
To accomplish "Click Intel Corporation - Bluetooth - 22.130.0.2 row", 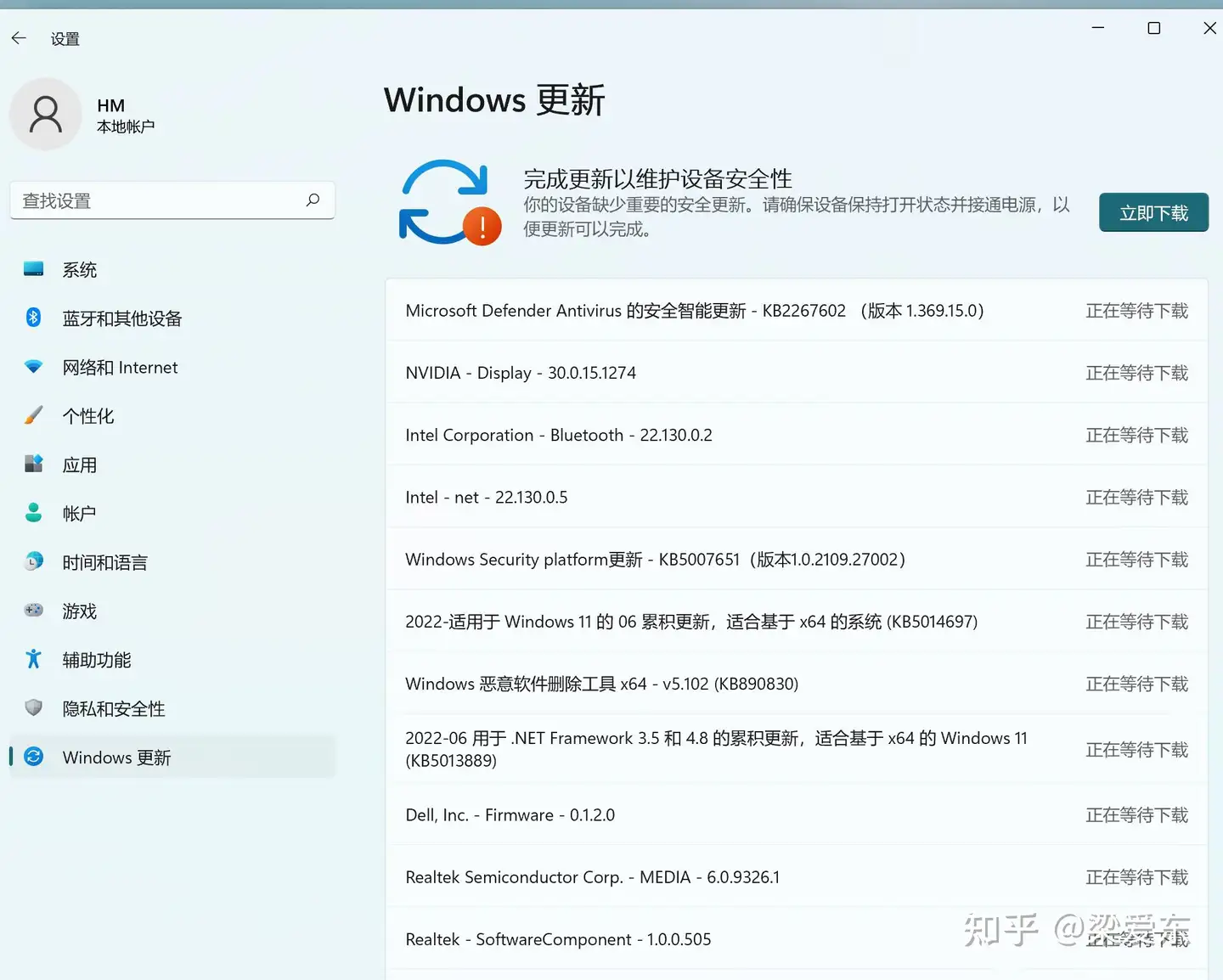I will [x=797, y=435].
